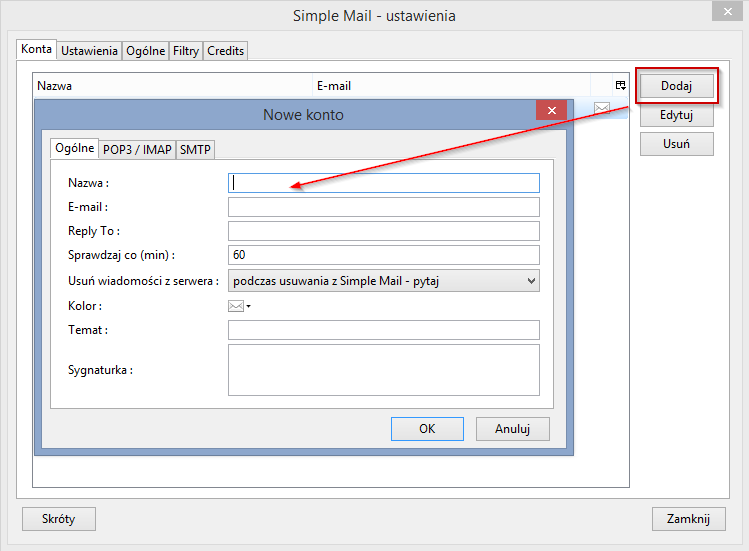
Task: Switch to the POP3 / IMAP tab
Action: 137,150
